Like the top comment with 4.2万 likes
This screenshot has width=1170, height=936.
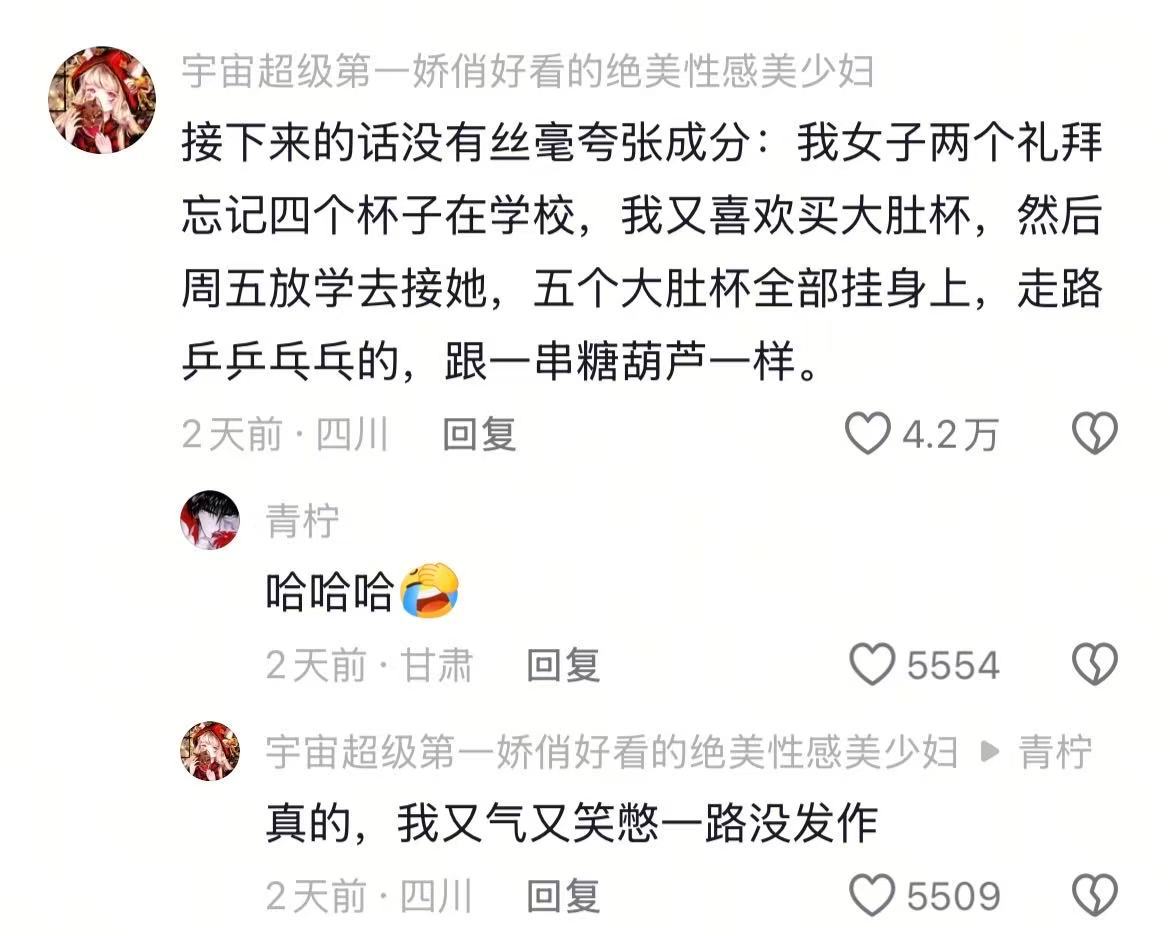click(x=867, y=434)
